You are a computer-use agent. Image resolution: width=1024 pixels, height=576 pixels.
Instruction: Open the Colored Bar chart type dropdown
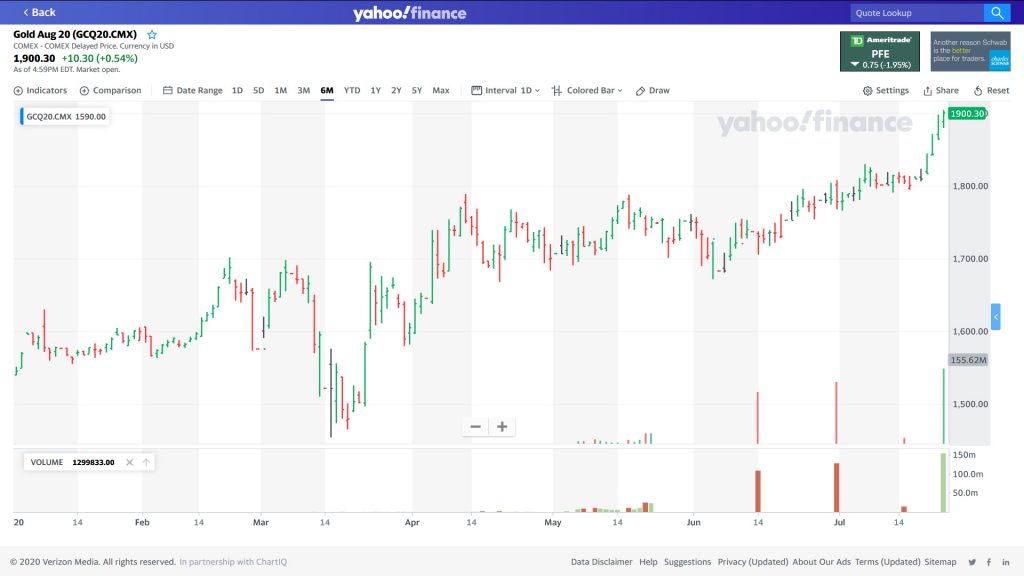(x=587, y=90)
